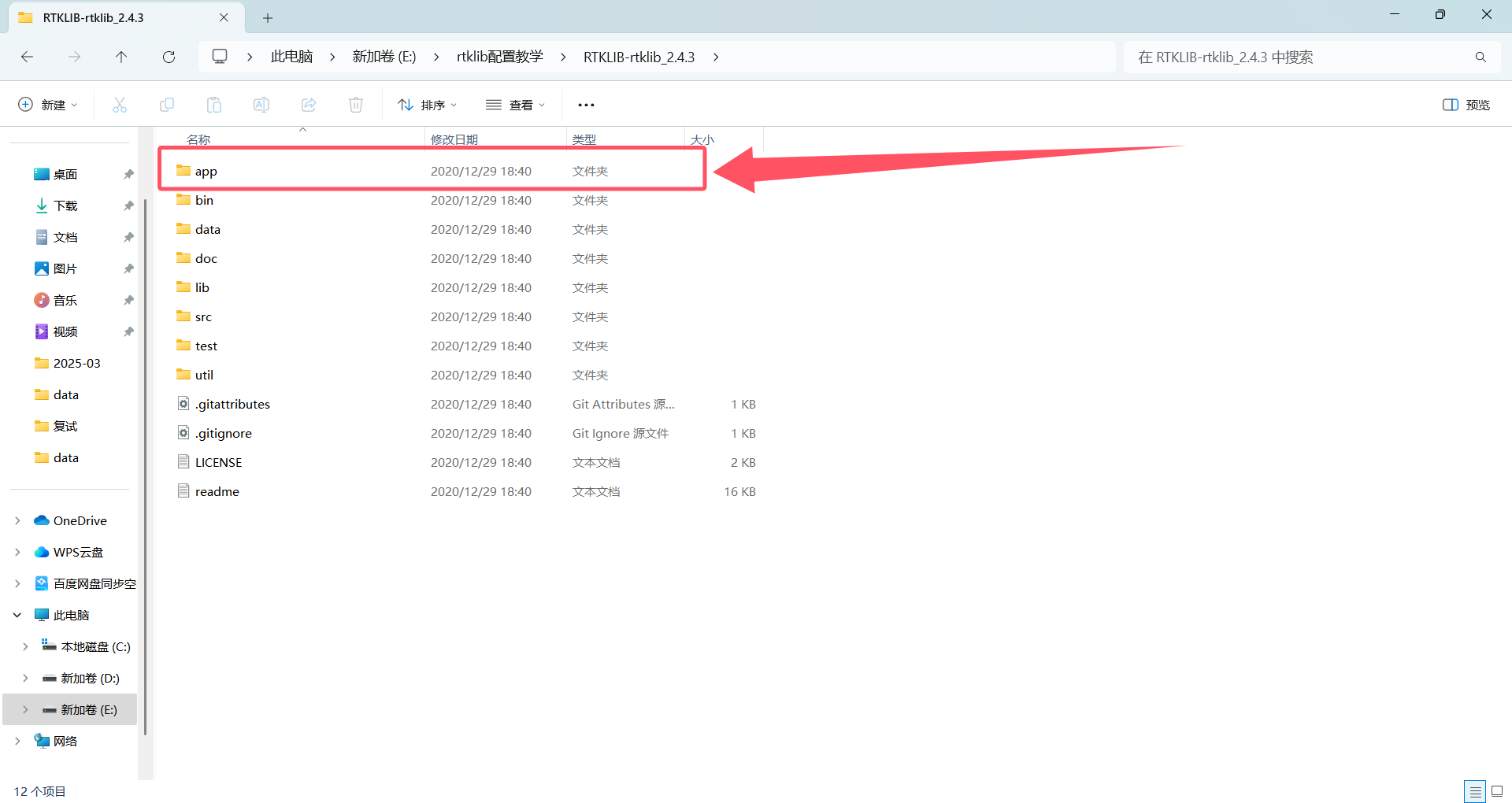1512x803 pixels.
Task: Delete the selected folder via trash icon
Action: (355, 104)
